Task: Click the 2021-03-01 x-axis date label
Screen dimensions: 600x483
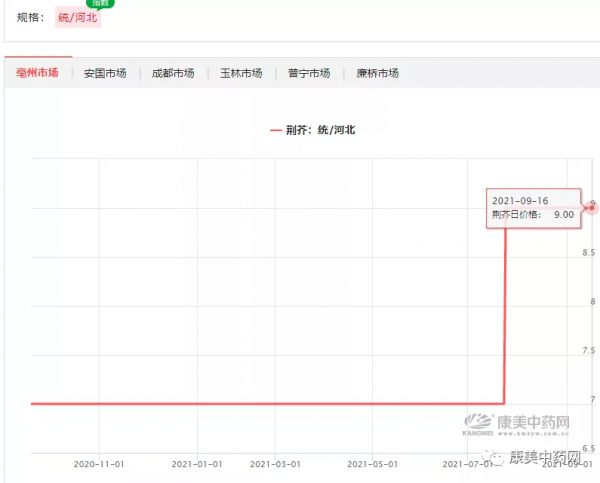Action: (274, 464)
